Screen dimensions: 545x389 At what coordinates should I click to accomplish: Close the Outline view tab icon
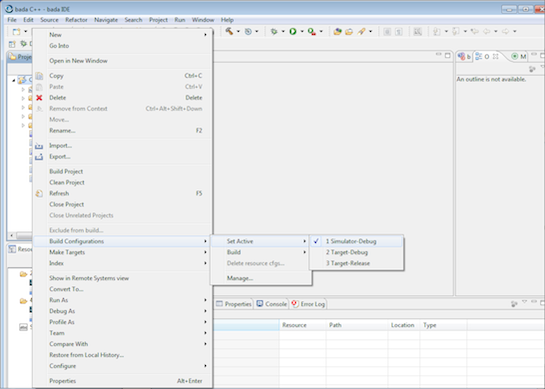(x=496, y=56)
